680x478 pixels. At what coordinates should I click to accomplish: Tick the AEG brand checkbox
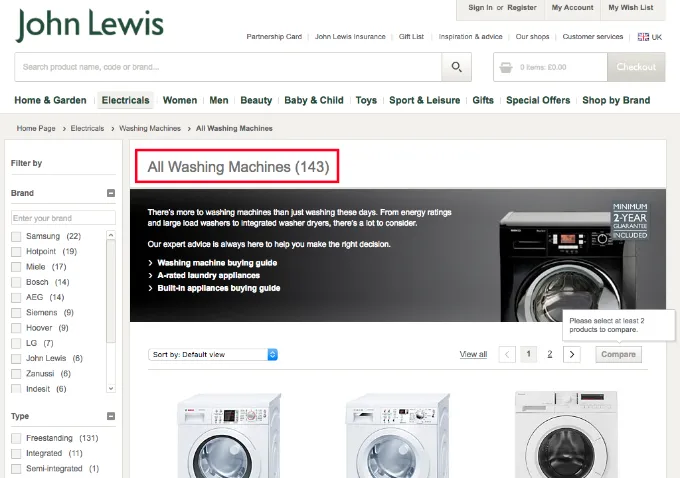pos(16,298)
